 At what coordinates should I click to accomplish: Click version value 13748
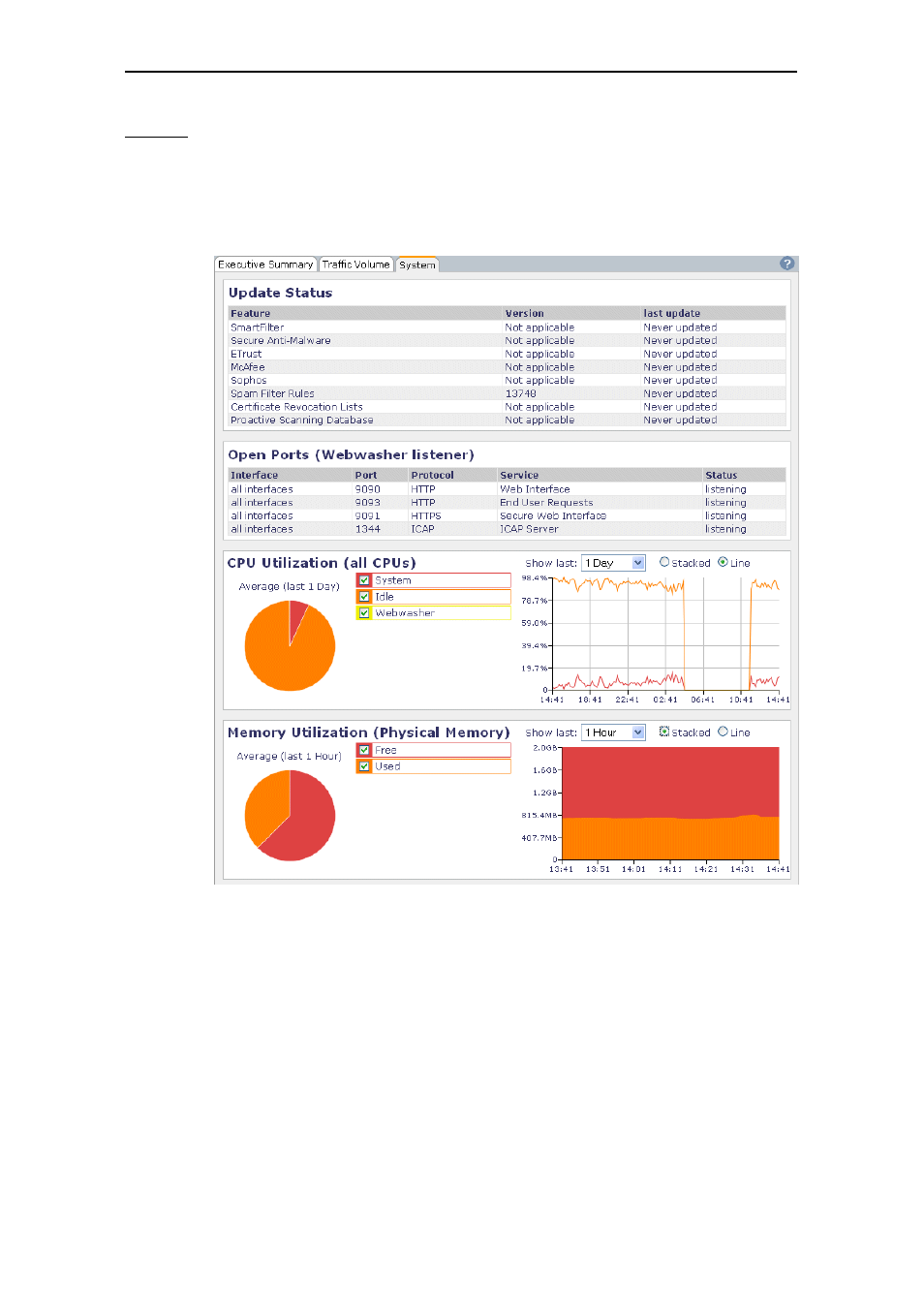pos(521,394)
